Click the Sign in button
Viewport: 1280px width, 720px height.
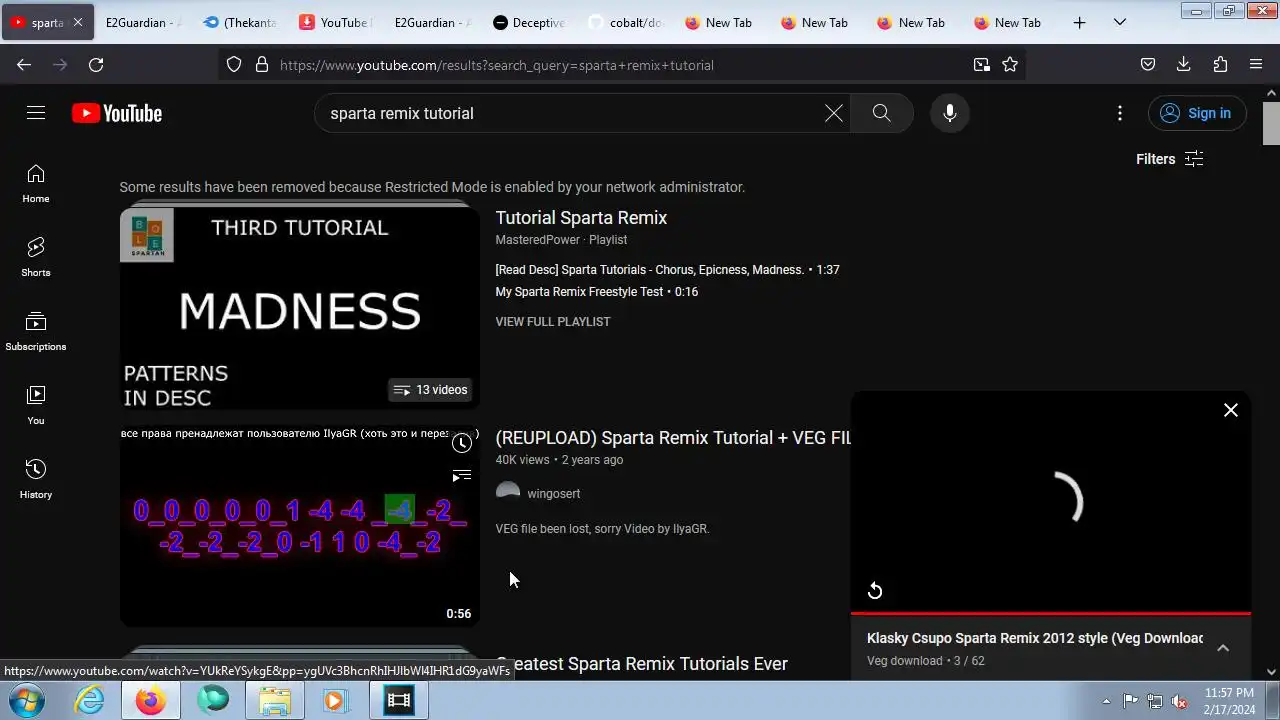pos(1197,113)
